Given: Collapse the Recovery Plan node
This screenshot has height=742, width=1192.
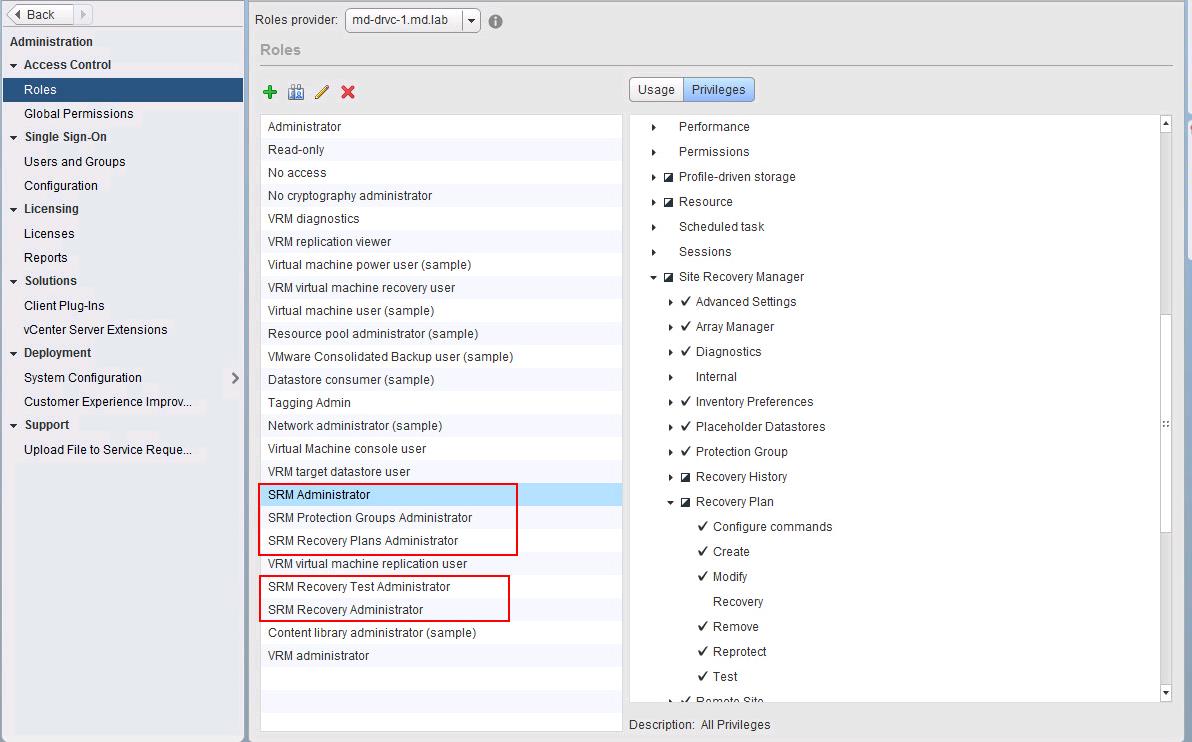Looking at the screenshot, I should click(670, 503).
